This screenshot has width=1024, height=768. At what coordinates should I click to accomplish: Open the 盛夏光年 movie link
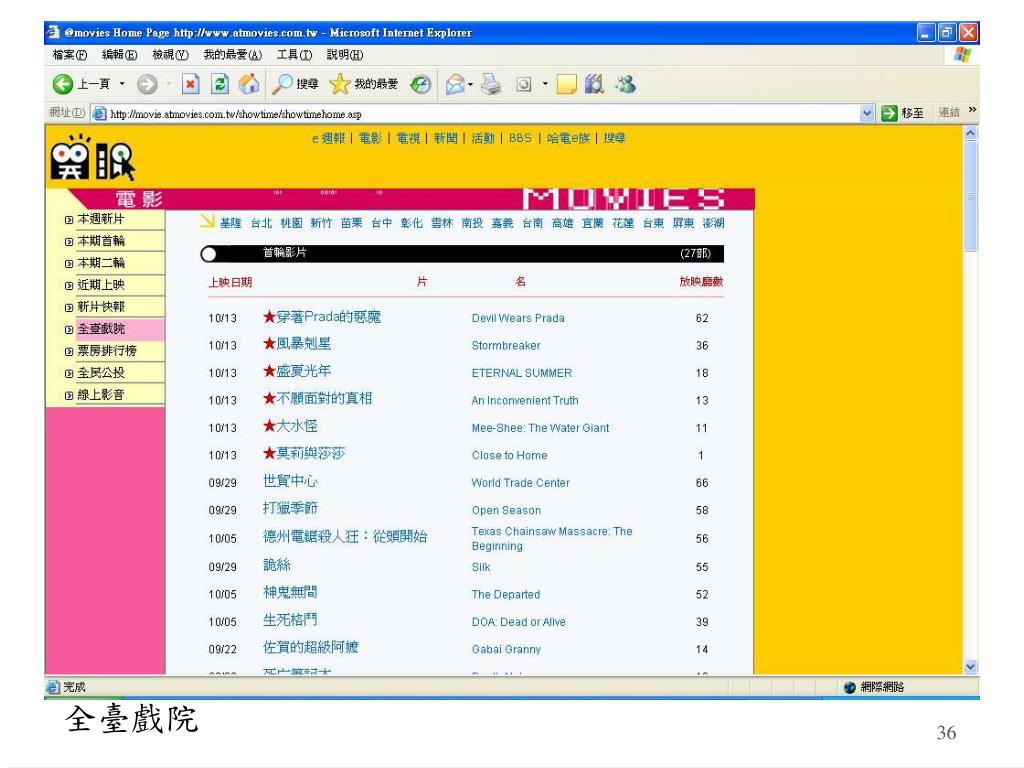click(x=304, y=371)
